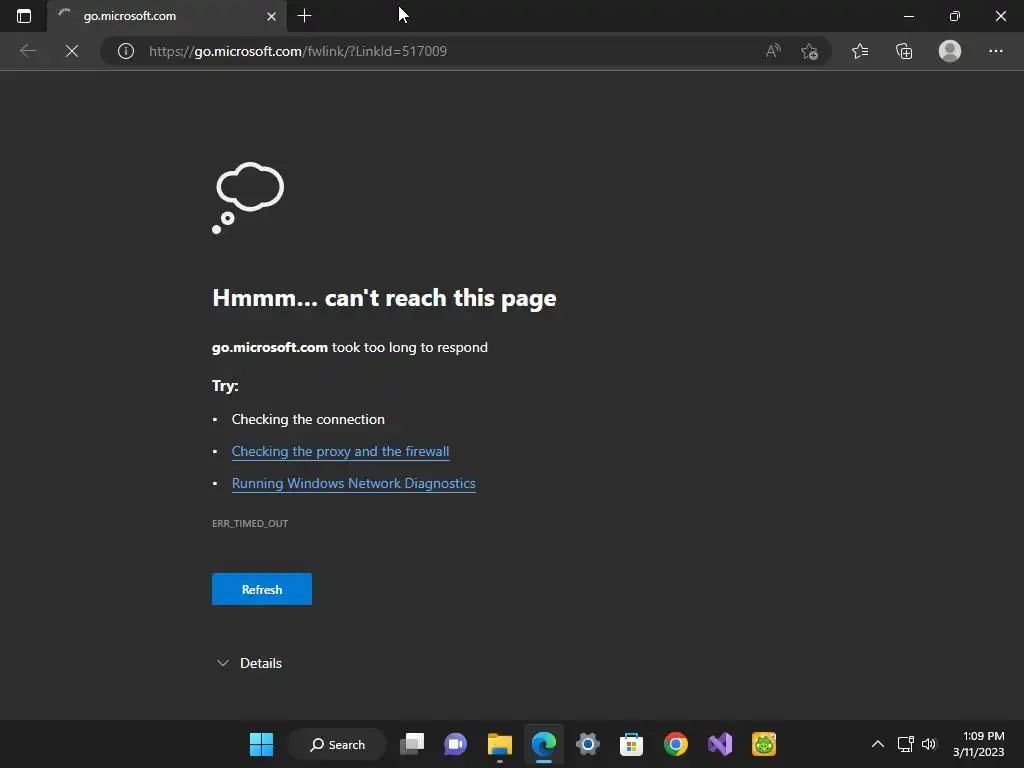Open the green pig game taskbar icon
The height and width of the screenshot is (768, 1024).
click(x=764, y=744)
